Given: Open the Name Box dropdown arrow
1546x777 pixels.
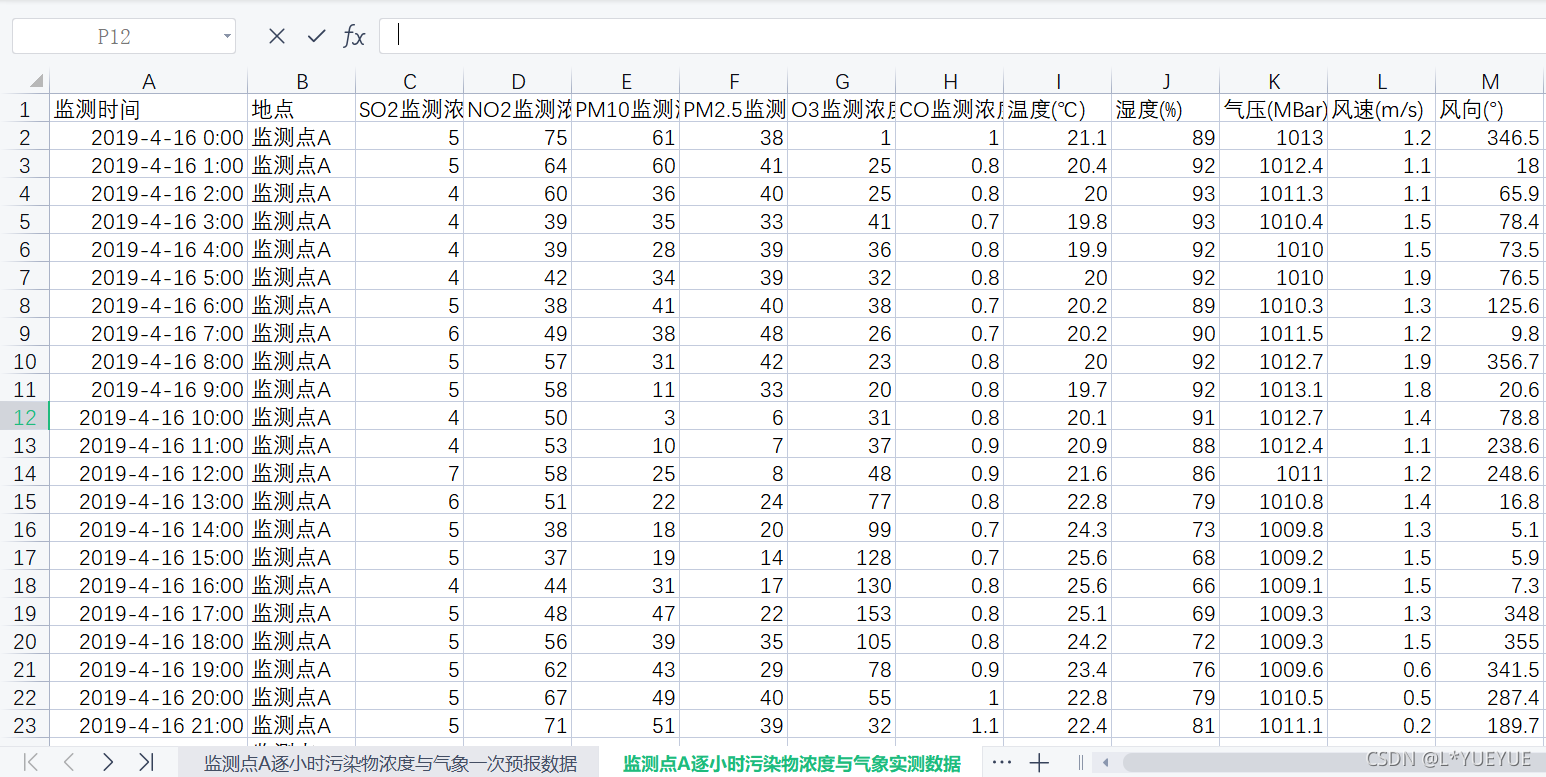Looking at the screenshot, I should (227, 37).
